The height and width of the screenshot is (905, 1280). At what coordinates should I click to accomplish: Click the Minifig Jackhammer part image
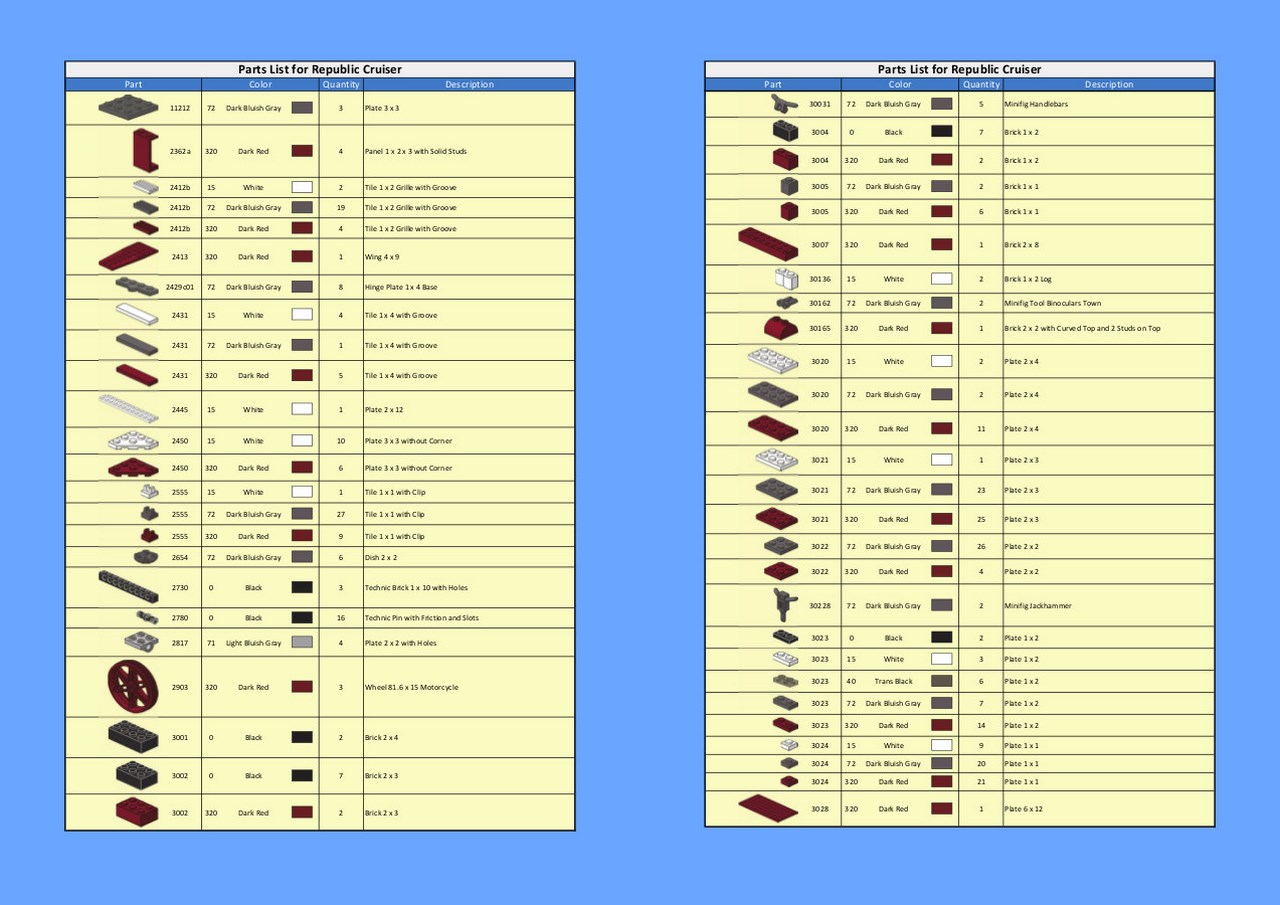(x=786, y=604)
